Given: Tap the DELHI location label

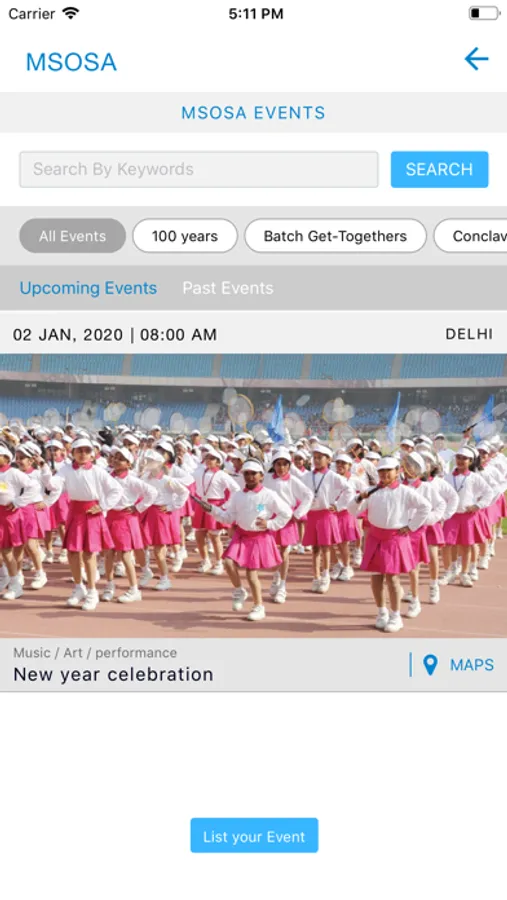Looking at the screenshot, I should point(469,334).
